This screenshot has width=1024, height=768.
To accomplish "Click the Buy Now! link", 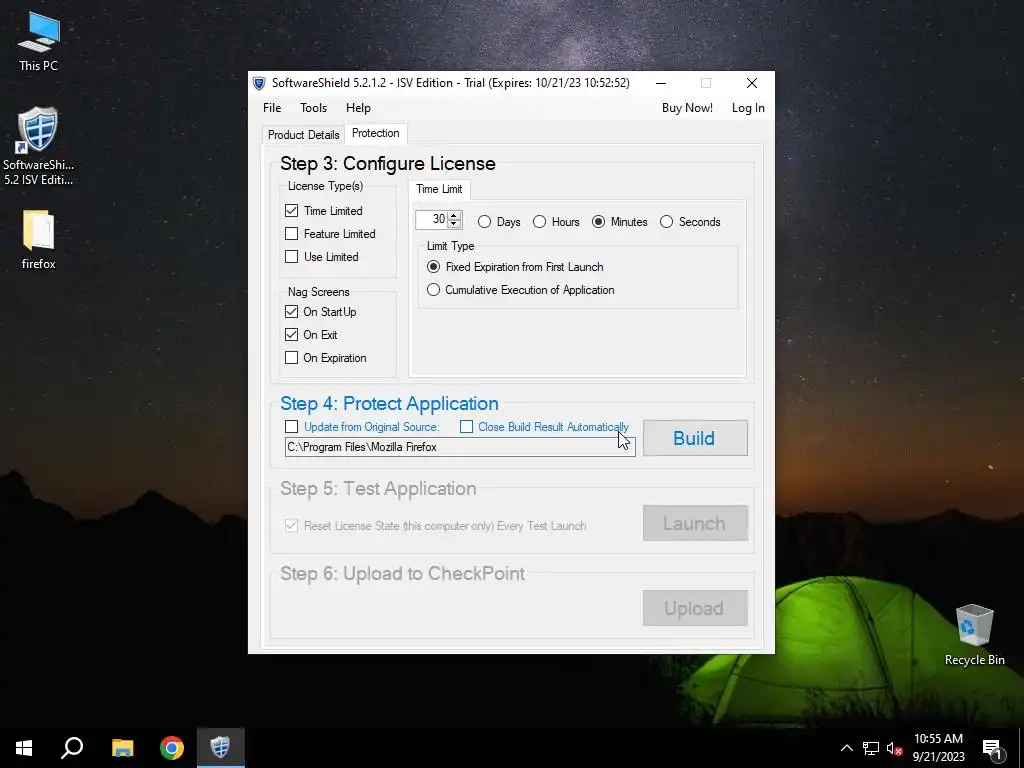I will (x=687, y=108).
